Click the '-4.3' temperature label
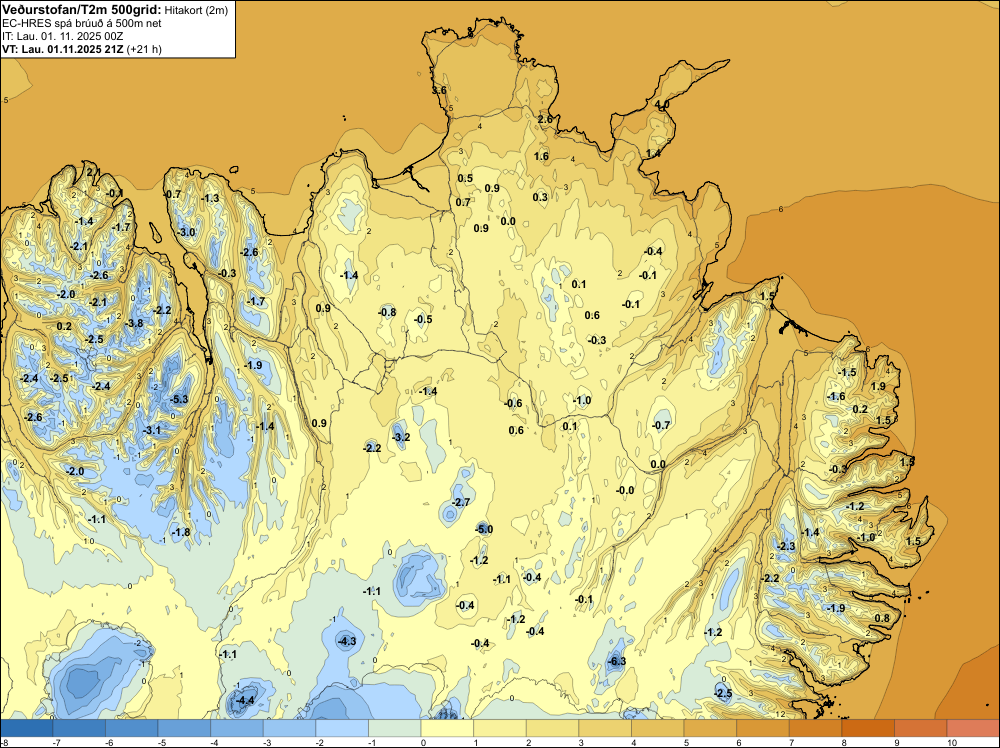This screenshot has width=1000, height=748. pyautogui.click(x=347, y=641)
